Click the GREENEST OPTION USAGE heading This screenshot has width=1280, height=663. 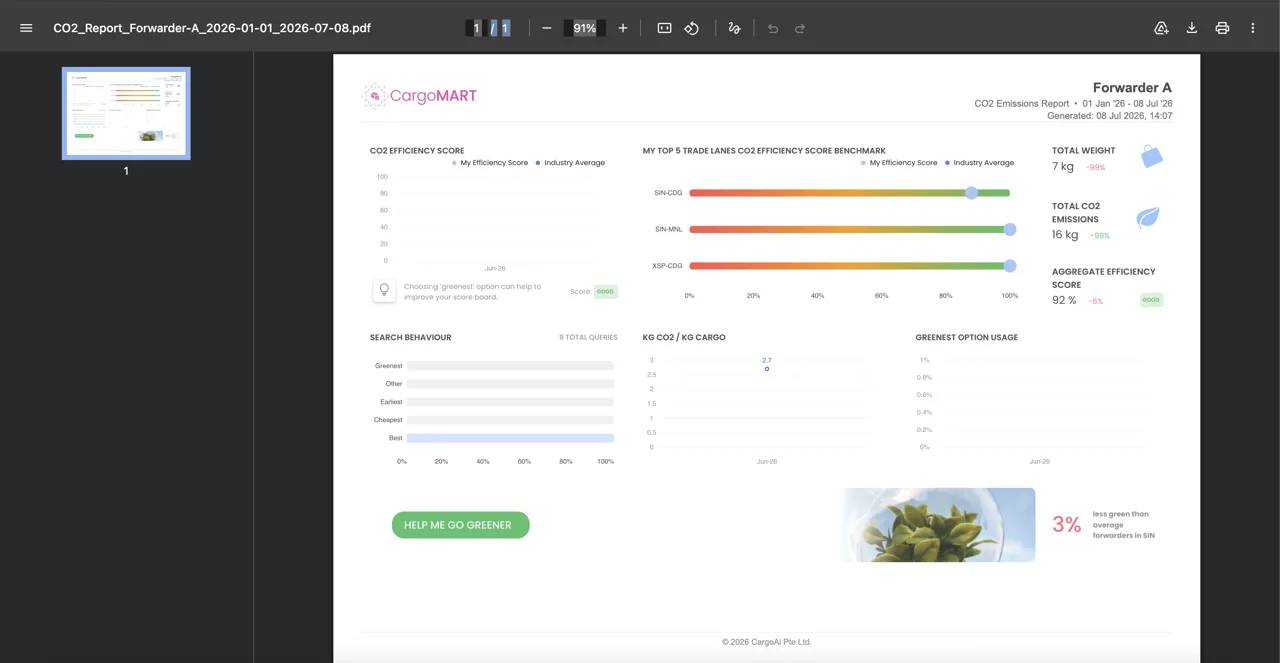click(967, 337)
